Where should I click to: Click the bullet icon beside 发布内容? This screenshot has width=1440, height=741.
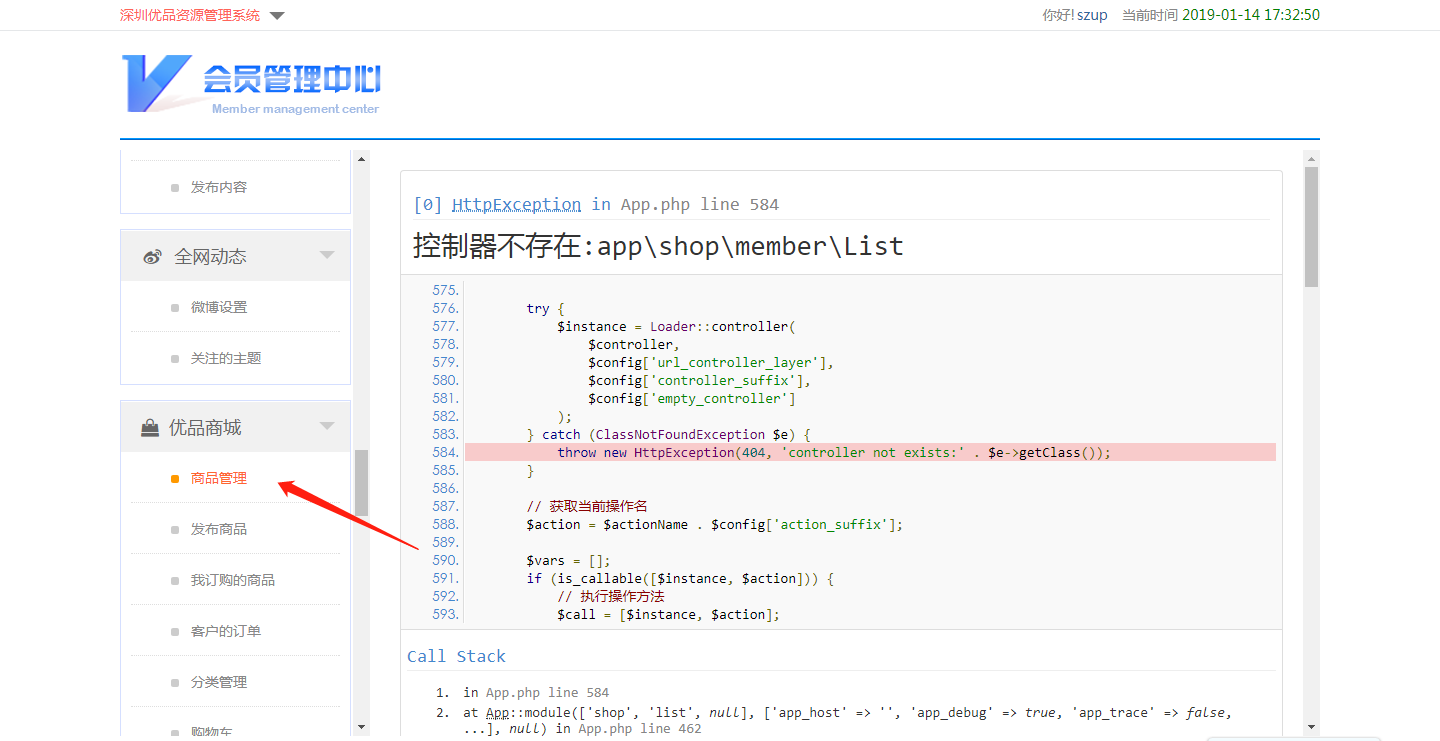pos(175,188)
